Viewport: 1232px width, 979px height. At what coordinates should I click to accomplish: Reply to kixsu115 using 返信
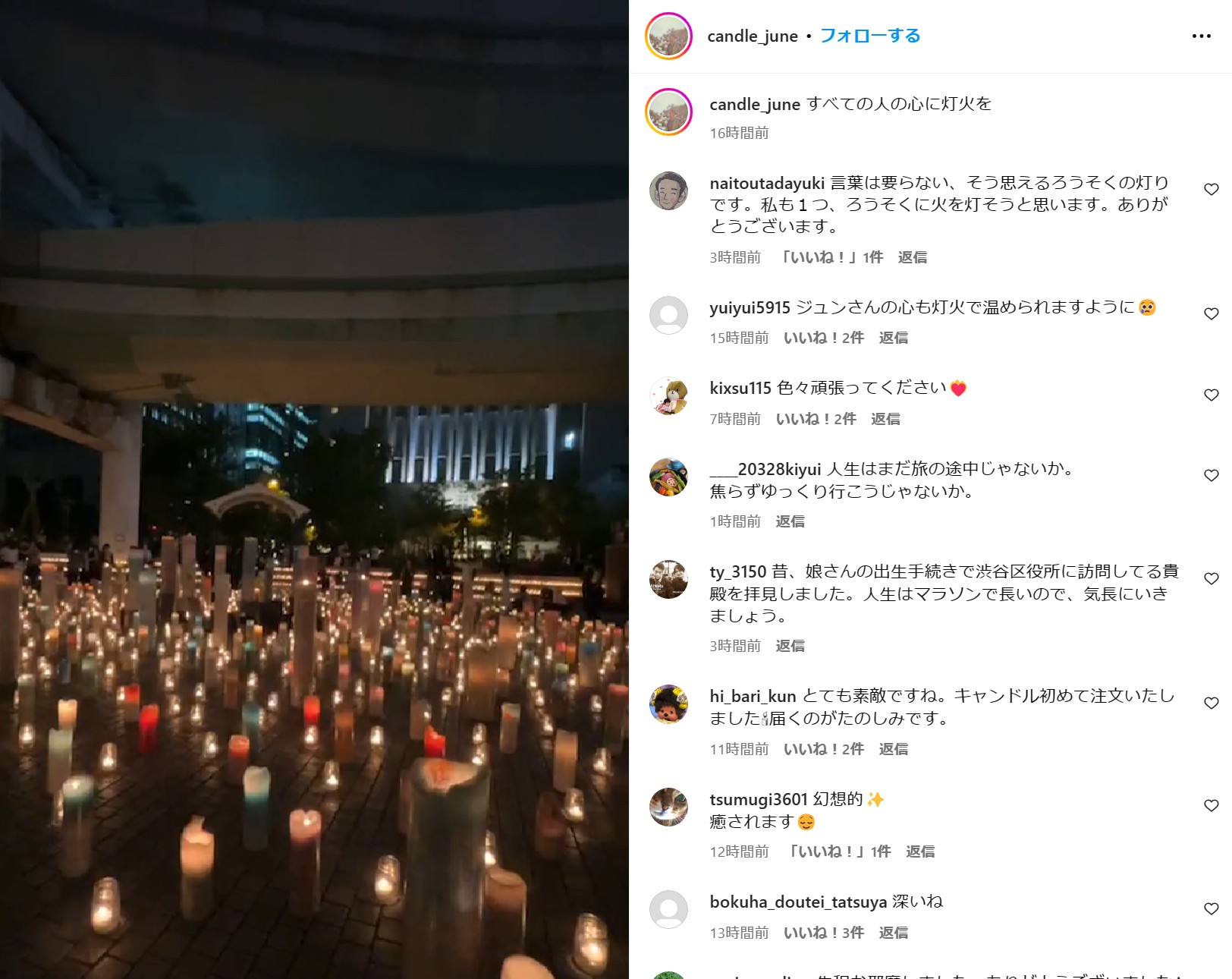(885, 419)
